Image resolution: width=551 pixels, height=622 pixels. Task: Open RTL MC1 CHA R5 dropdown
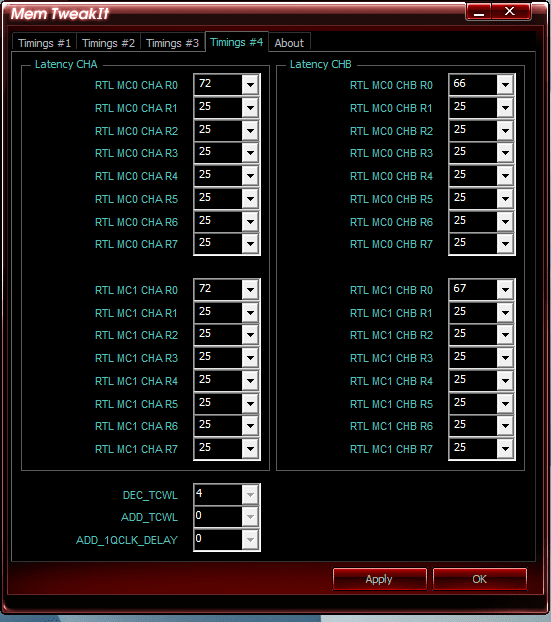(x=250, y=404)
